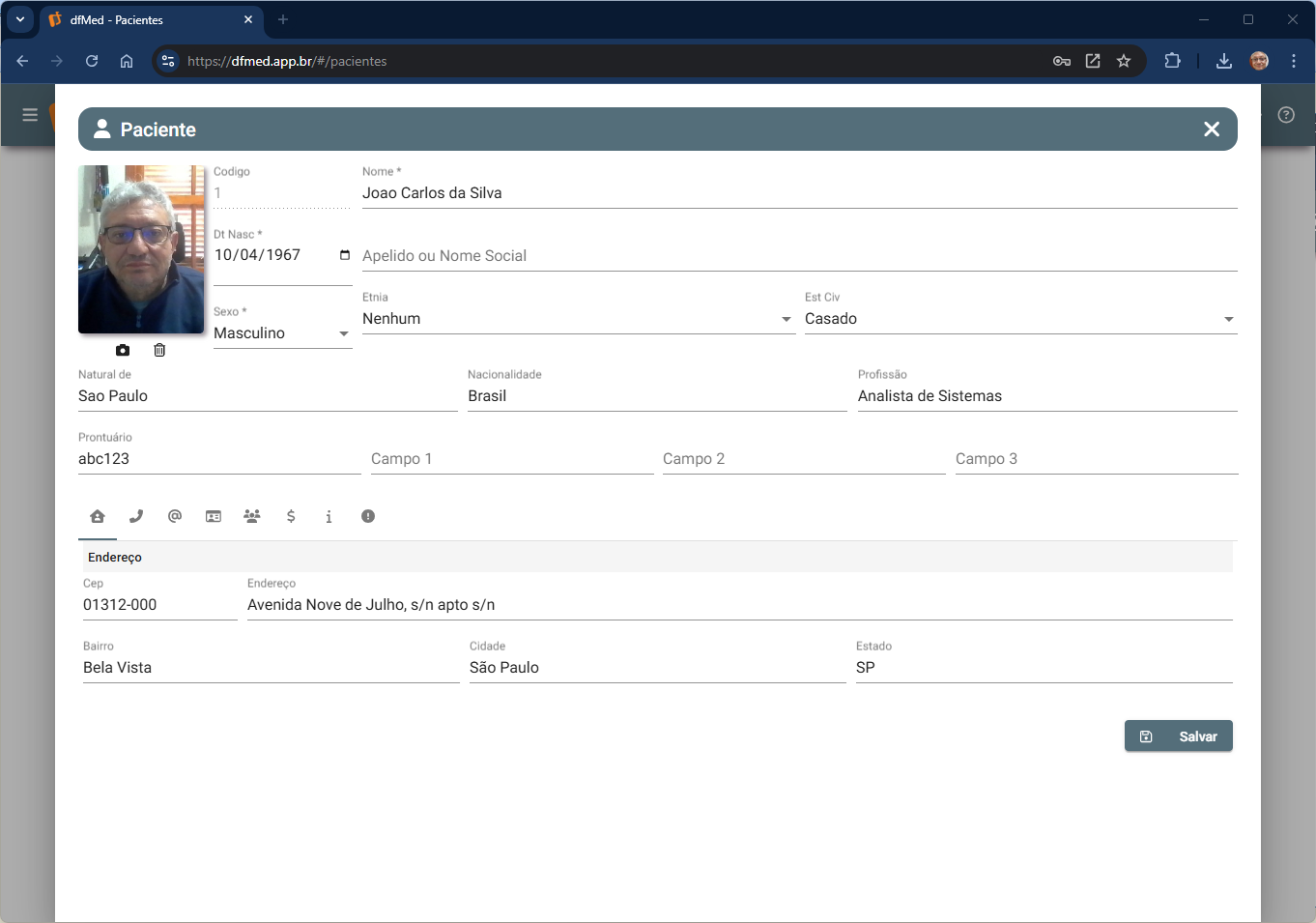Screen dimensions: 1316x923
Task: Open the address tab house icon
Action: pos(98,516)
